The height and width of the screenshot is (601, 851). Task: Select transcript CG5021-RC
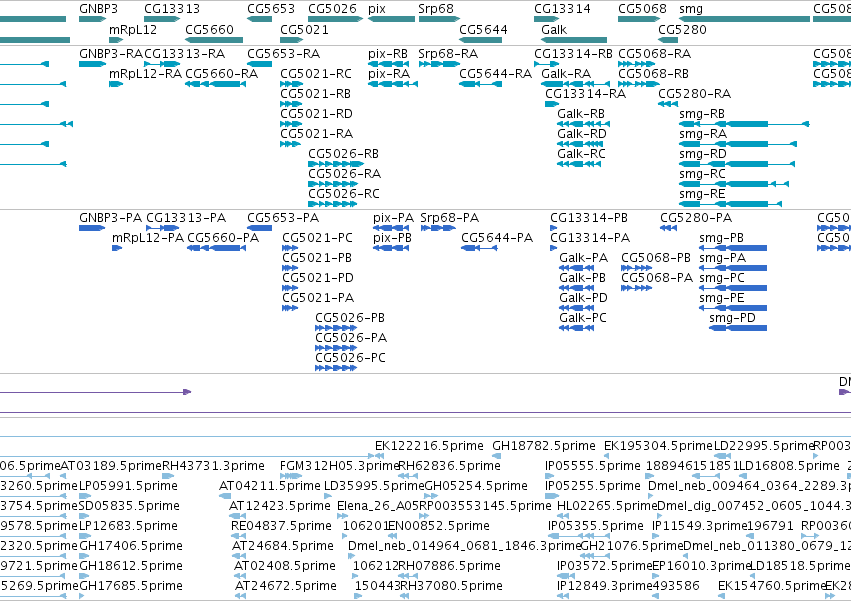pyautogui.click(x=291, y=84)
